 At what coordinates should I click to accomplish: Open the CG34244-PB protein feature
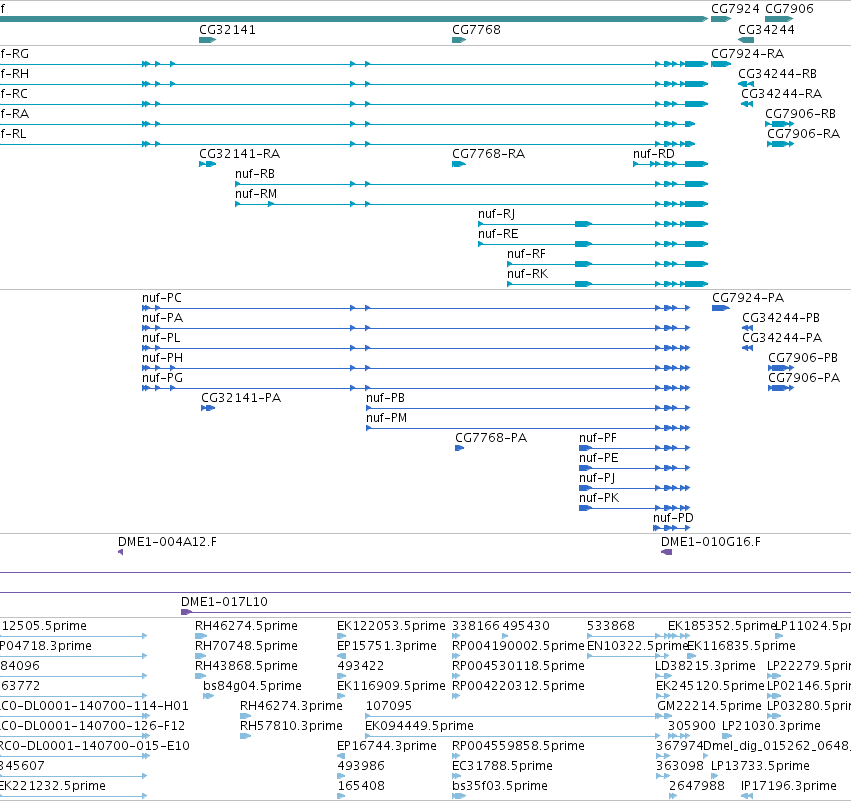coord(780,319)
